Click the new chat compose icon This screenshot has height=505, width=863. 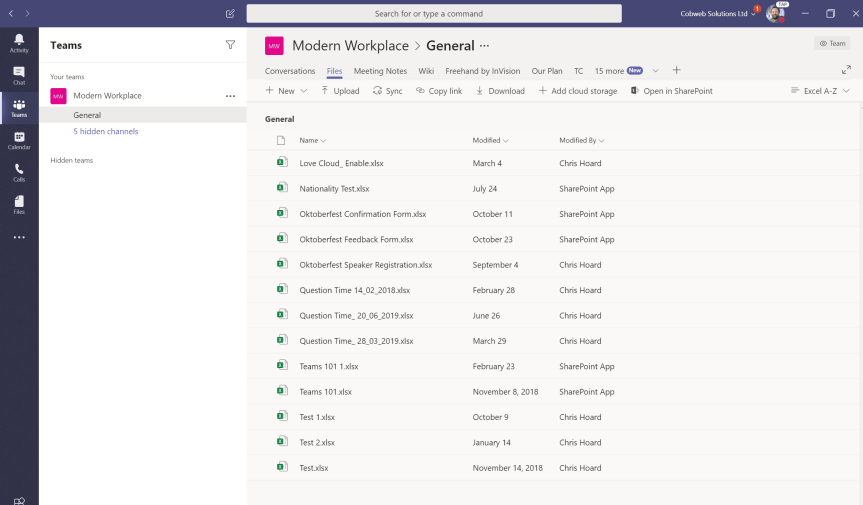coord(231,14)
